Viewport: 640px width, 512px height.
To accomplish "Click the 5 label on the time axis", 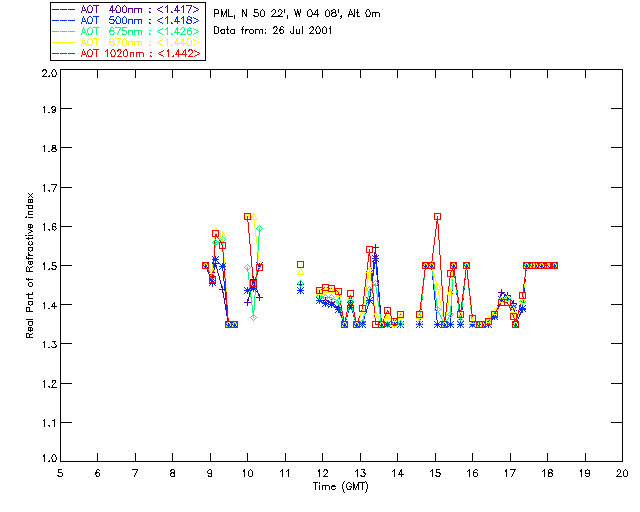I will click(60, 473).
